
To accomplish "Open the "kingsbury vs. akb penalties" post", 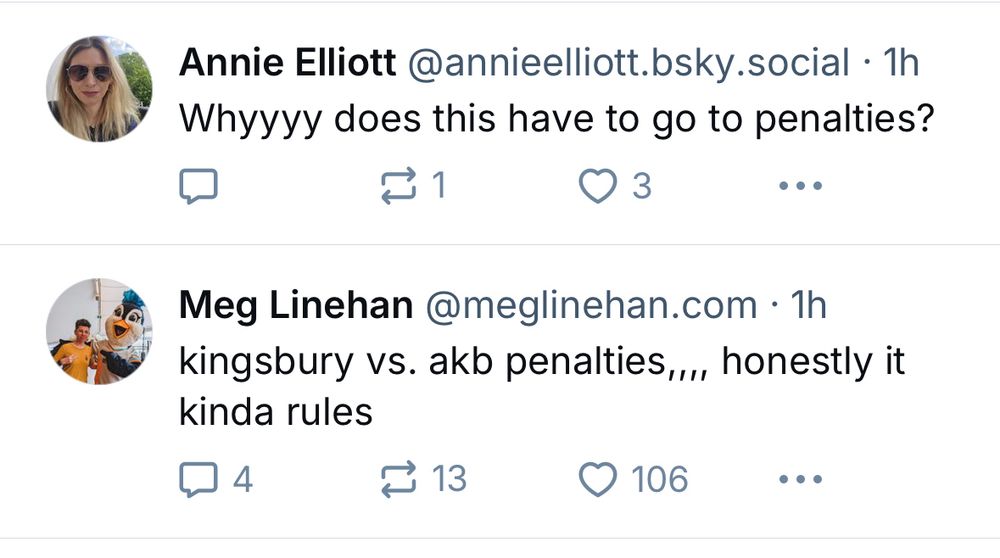I will tap(540, 363).
